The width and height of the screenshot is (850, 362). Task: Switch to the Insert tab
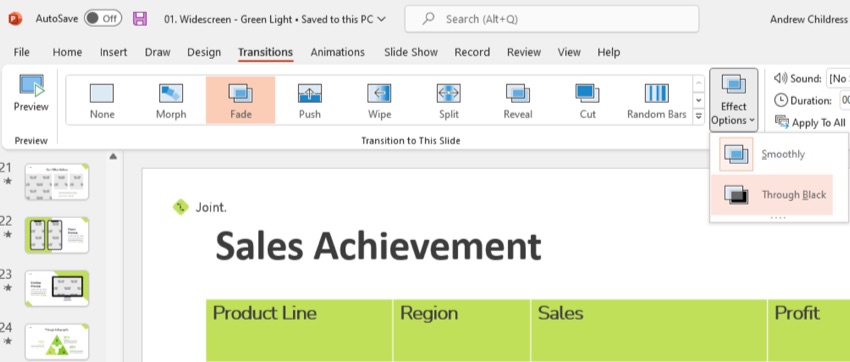click(113, 52)
